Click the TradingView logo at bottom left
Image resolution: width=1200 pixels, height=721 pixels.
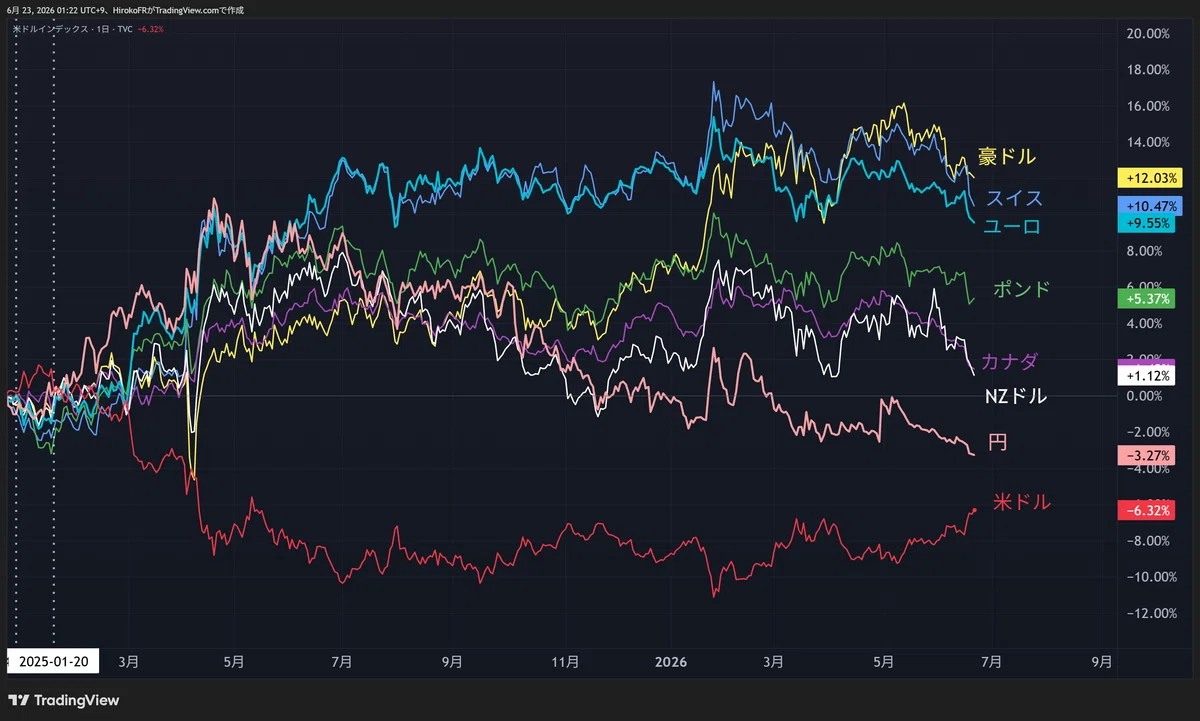click(x=64, y=700)
